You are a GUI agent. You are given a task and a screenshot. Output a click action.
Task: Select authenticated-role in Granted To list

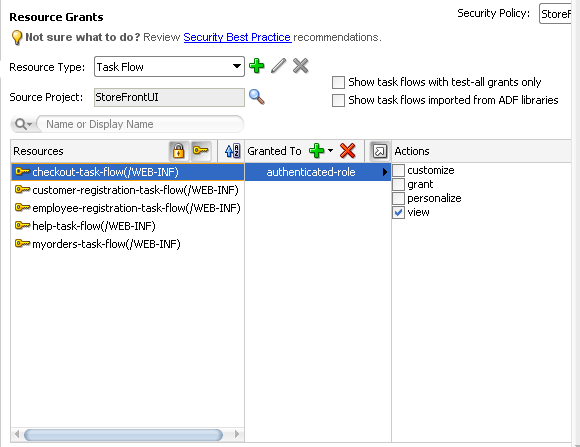coord(317,172)
